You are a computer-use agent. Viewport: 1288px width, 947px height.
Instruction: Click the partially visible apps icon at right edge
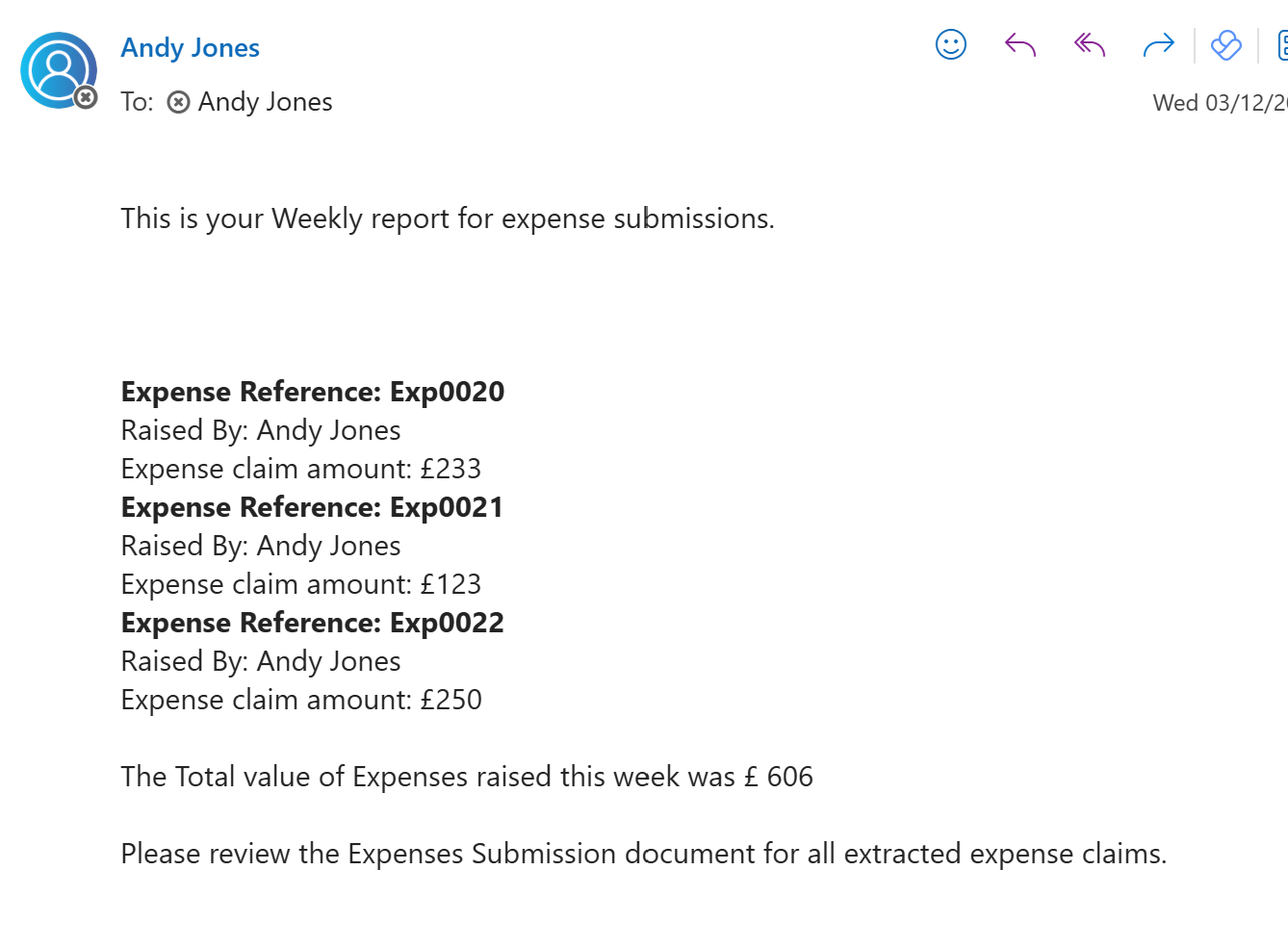tap(1282, 45)
